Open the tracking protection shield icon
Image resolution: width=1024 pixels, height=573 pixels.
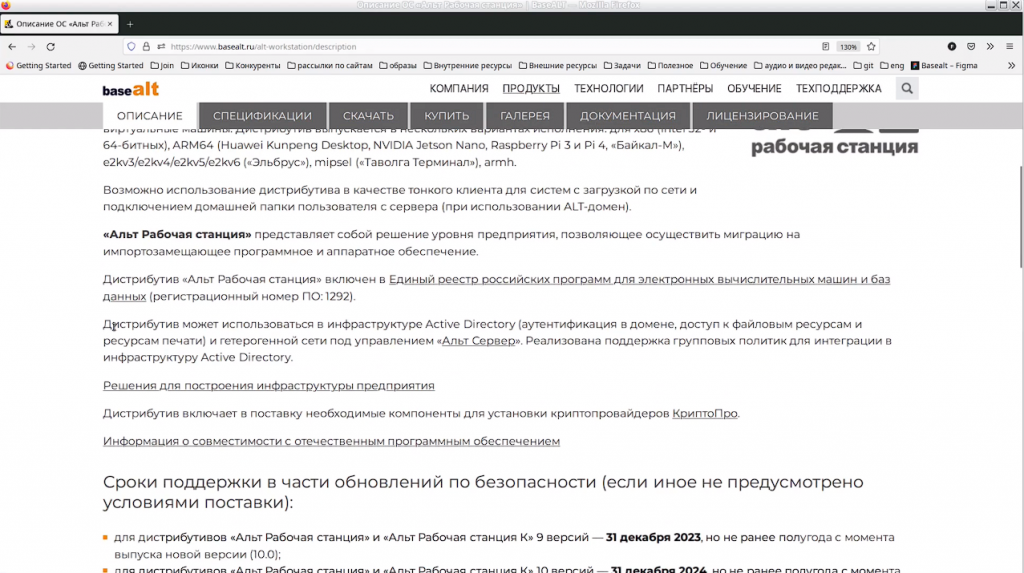tap(131, 46)
